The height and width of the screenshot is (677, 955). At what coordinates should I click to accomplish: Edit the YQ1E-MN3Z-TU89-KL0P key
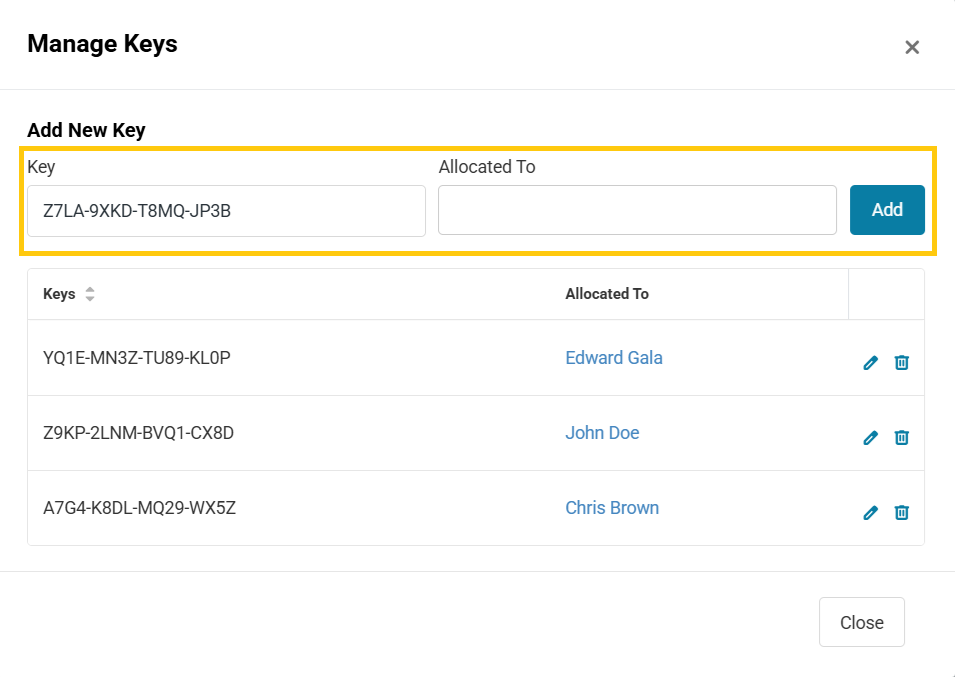[x=870, y=362]
